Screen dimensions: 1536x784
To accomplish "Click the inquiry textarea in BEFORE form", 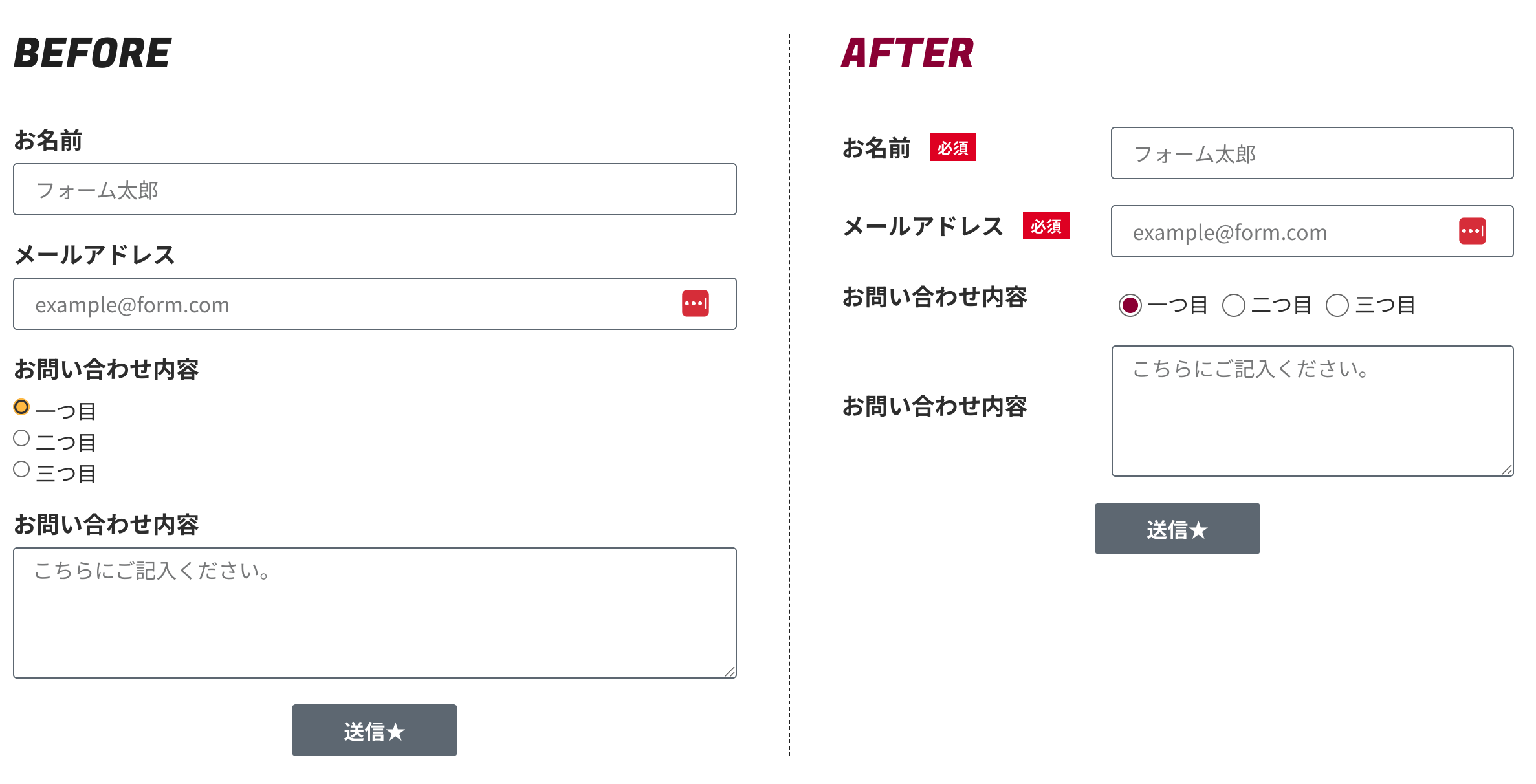I will [375, 613].
